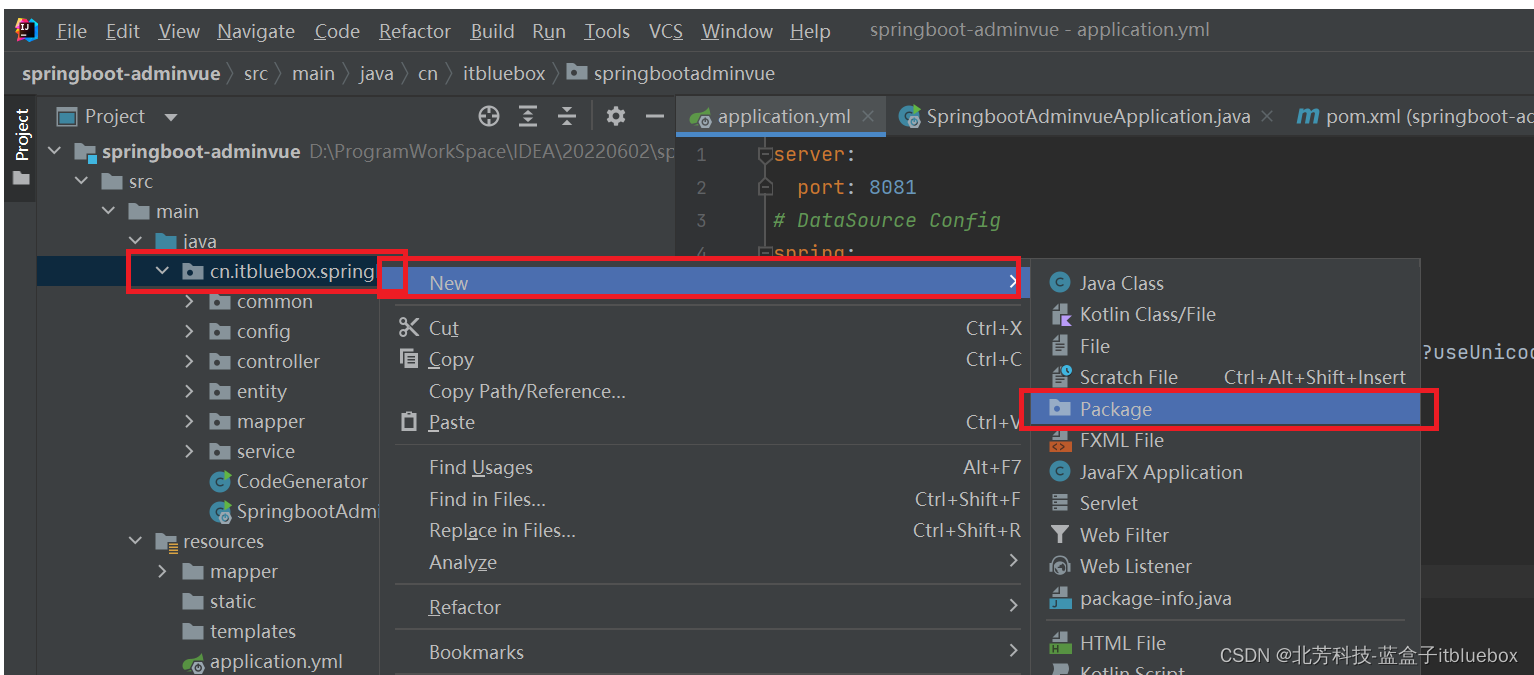Select the static folder in resources
This screenshot has height=675, width=1534.
(x=219, y=601)
